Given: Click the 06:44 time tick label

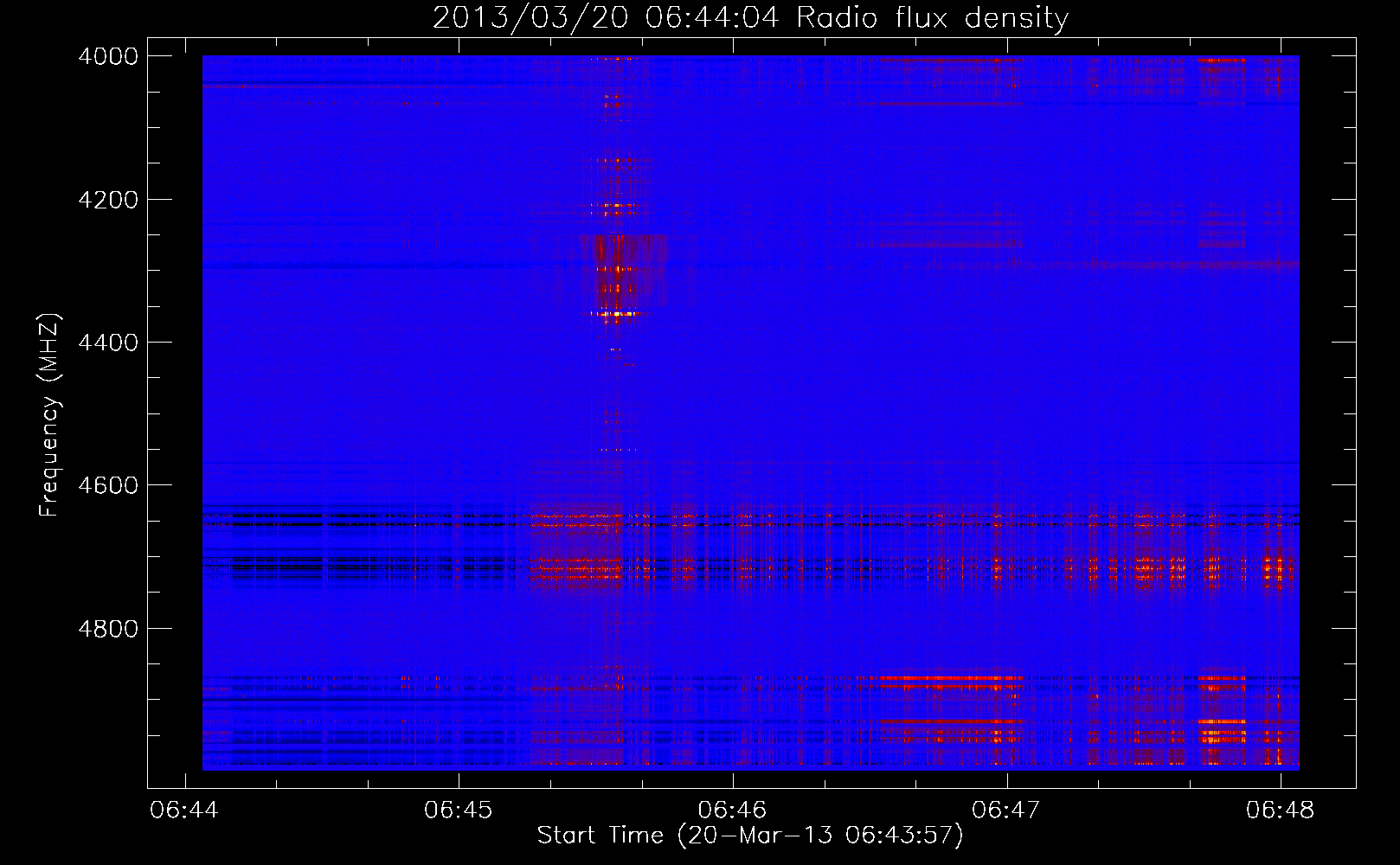Looking at the screenshot, I should 184,810.
